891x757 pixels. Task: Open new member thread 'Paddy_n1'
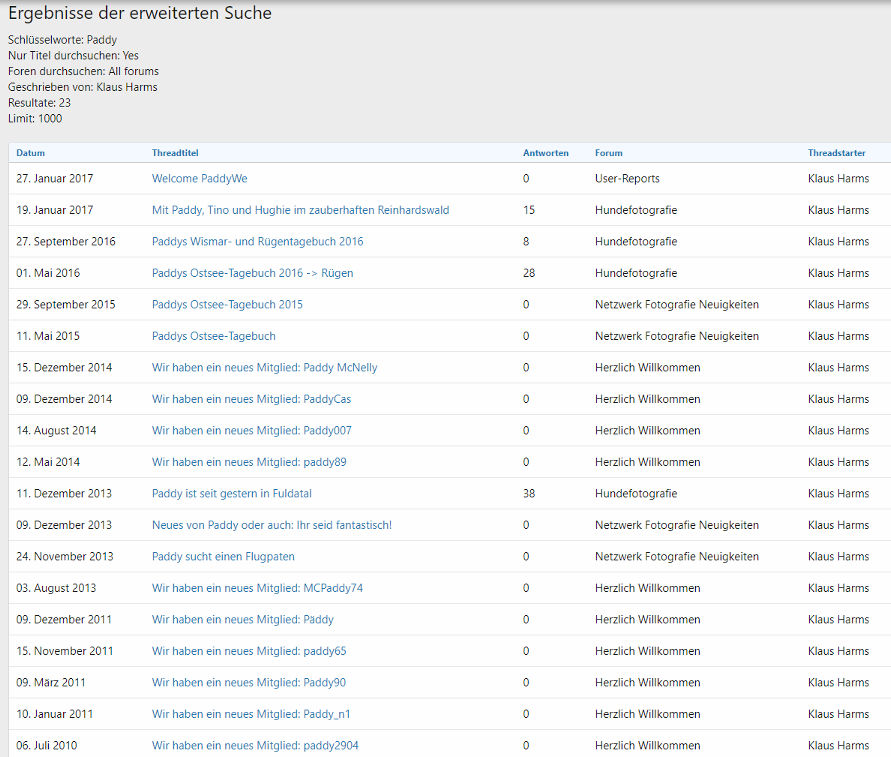click(x=251, y=714)
